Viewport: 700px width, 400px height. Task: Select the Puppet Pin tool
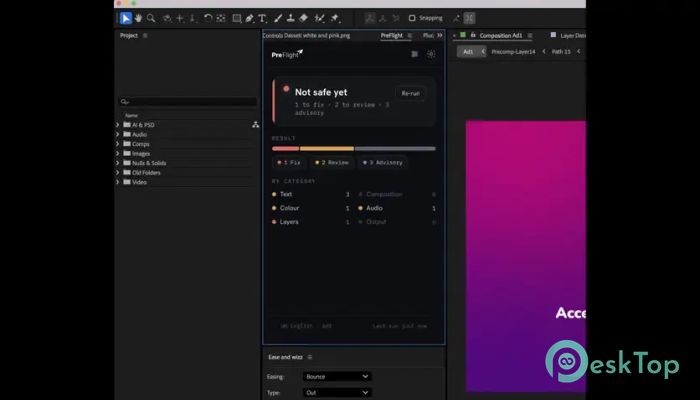pyautogui.click(x=335, y=18)
